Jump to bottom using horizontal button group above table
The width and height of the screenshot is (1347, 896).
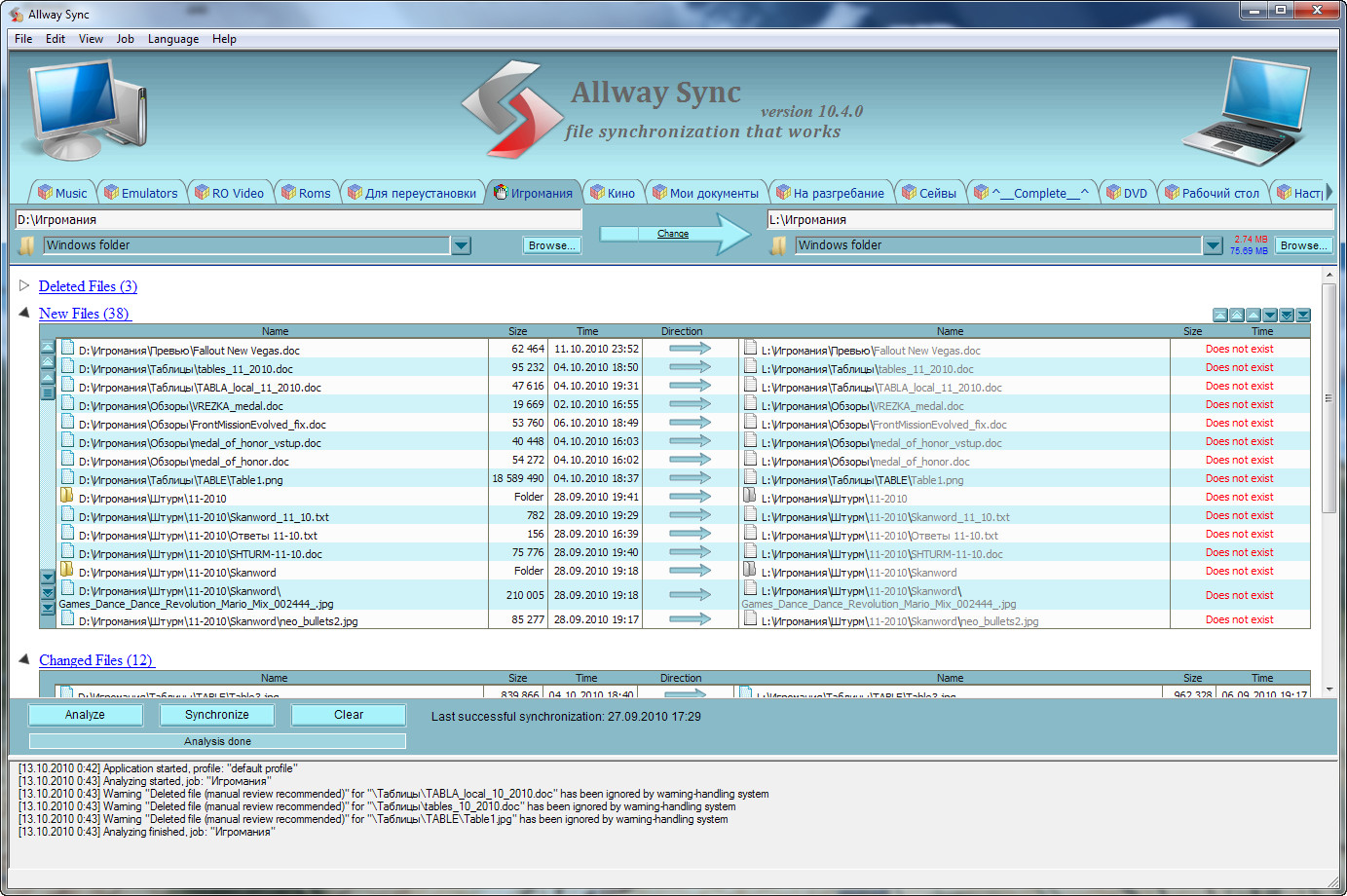click(1303, 315)
